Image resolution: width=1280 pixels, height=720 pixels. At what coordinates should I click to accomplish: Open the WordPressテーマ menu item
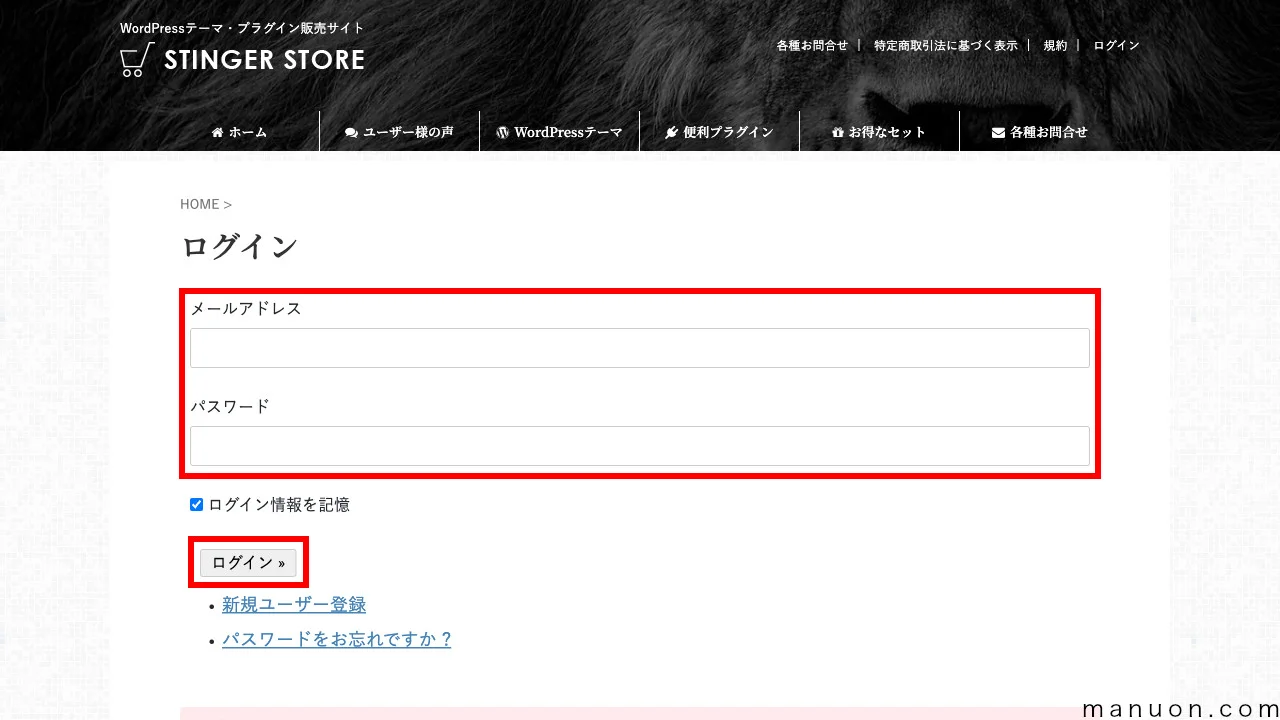tap(559, 132)
